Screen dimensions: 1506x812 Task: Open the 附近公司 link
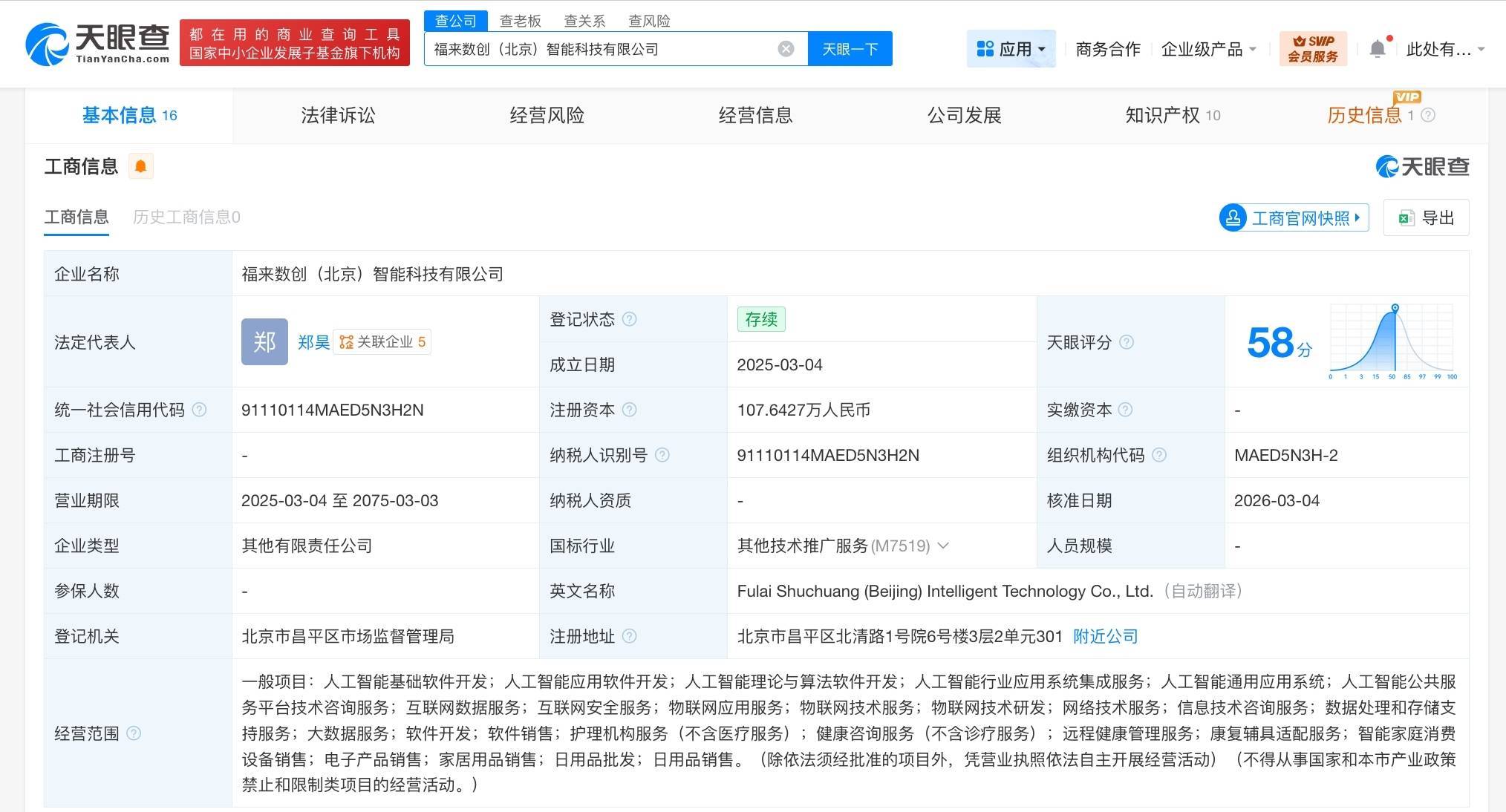click(1105, 636)
